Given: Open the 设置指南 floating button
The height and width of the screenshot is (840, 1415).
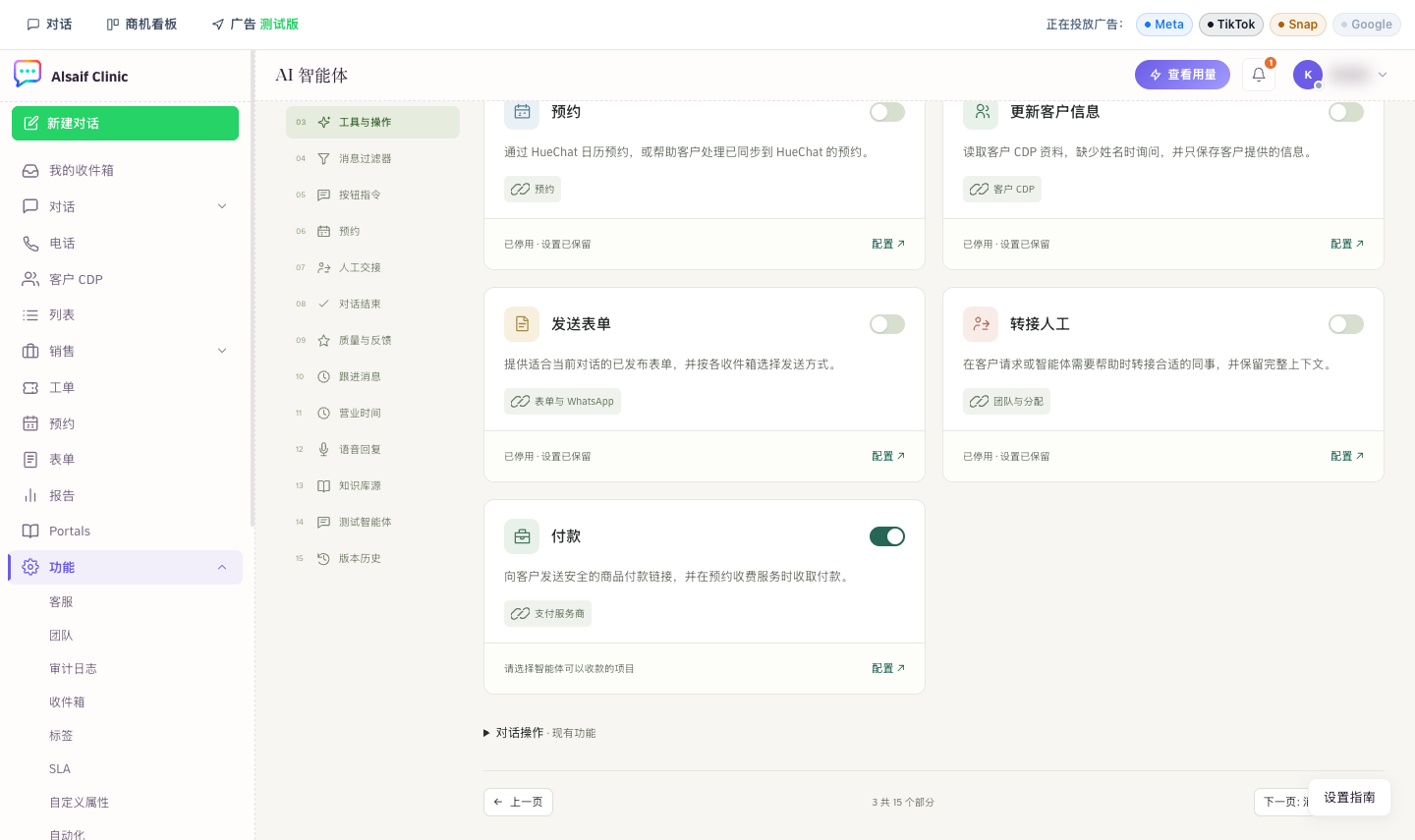Looking at the screenshot, I should 1349,797.
